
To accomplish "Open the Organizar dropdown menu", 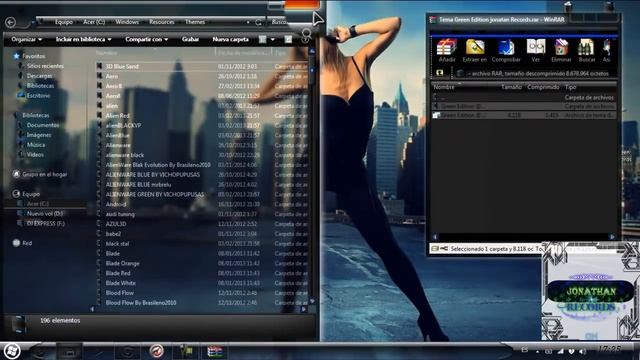I will point(27,39).
